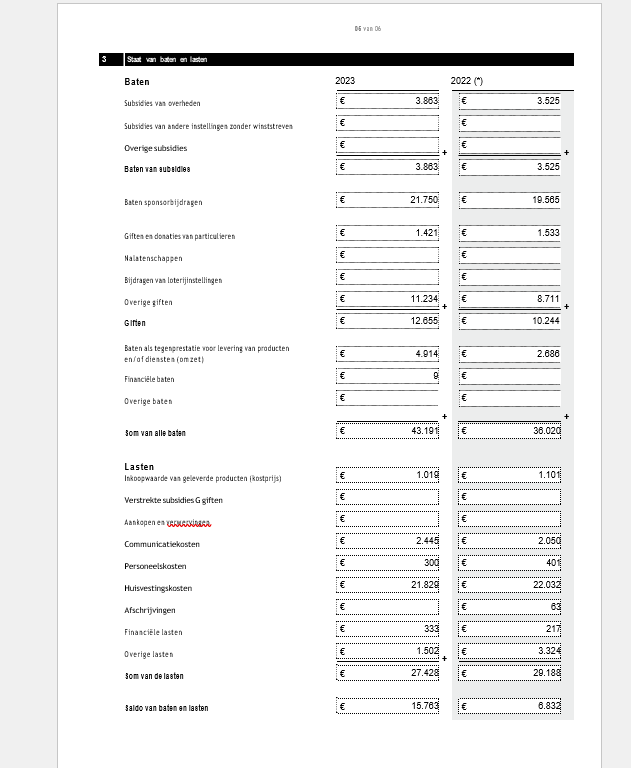Click the 2022 Inkoopwaarde van geleverde producten field
631x768 pixels.
coord(510,475)
